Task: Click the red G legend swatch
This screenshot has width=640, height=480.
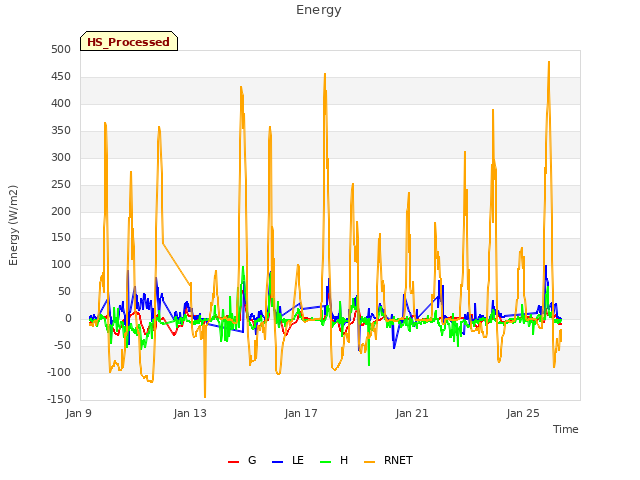Action: point(233,462)
